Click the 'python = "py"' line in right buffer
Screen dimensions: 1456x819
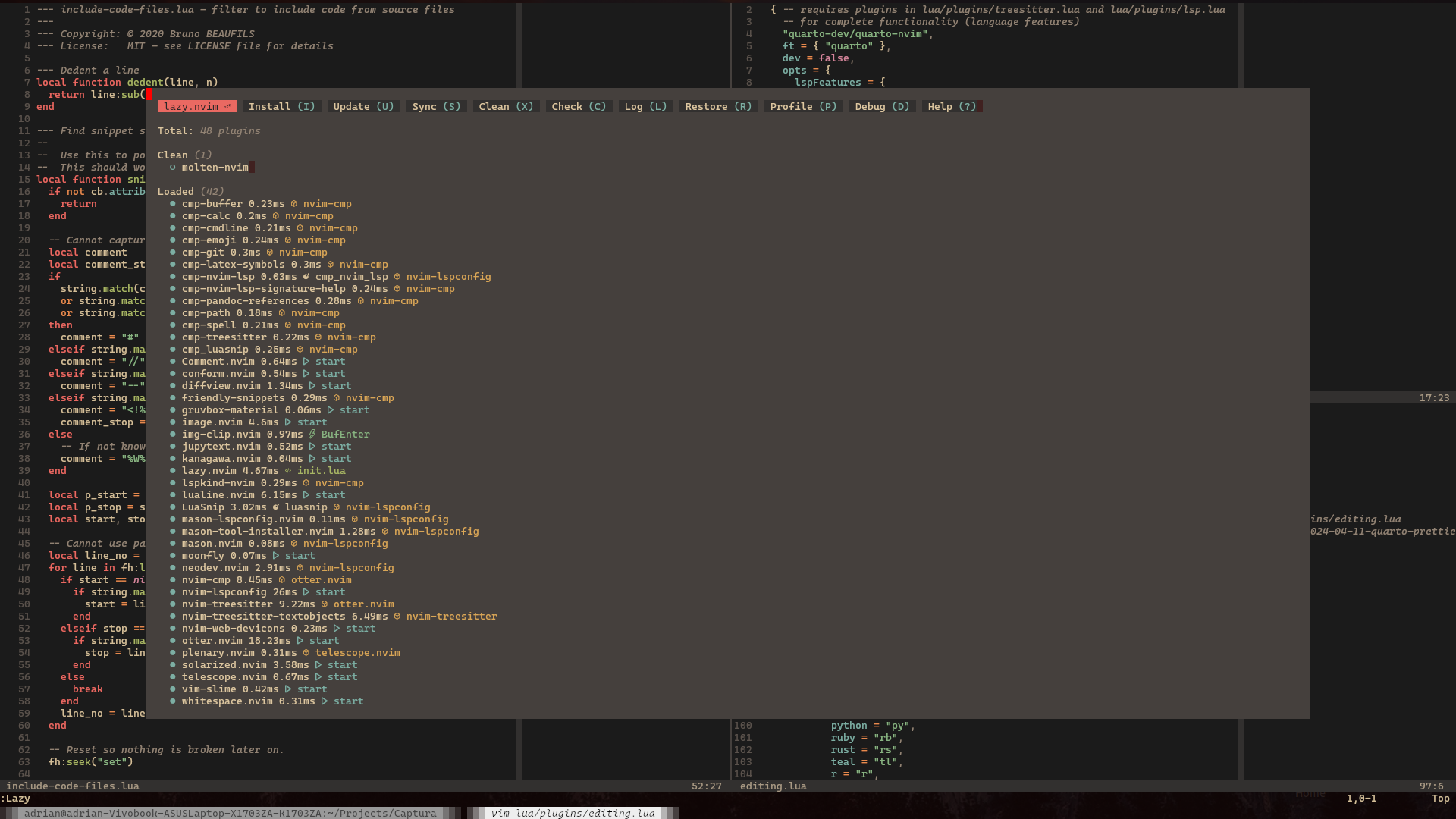(874, 726)
